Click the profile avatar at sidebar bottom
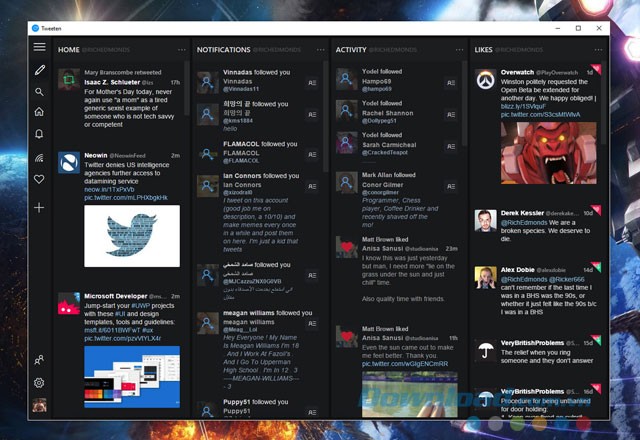The width and height of the screenshot is (640, 440). click(40, 405)
